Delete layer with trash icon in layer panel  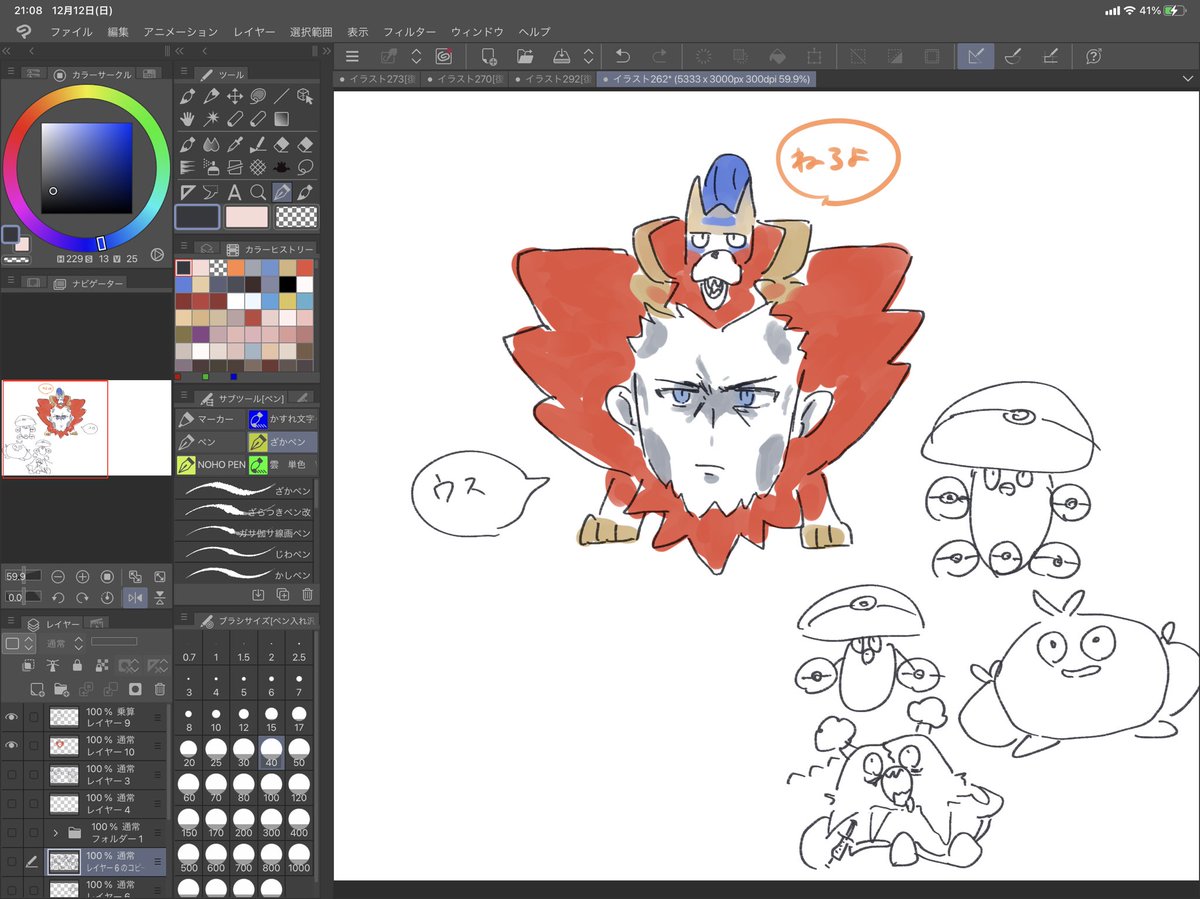[x=159, y=689]
